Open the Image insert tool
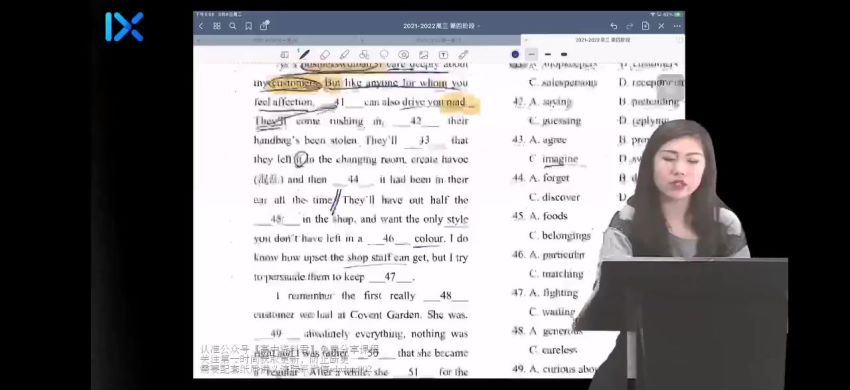The image size is (850, 390). click(x=423, y=55)
